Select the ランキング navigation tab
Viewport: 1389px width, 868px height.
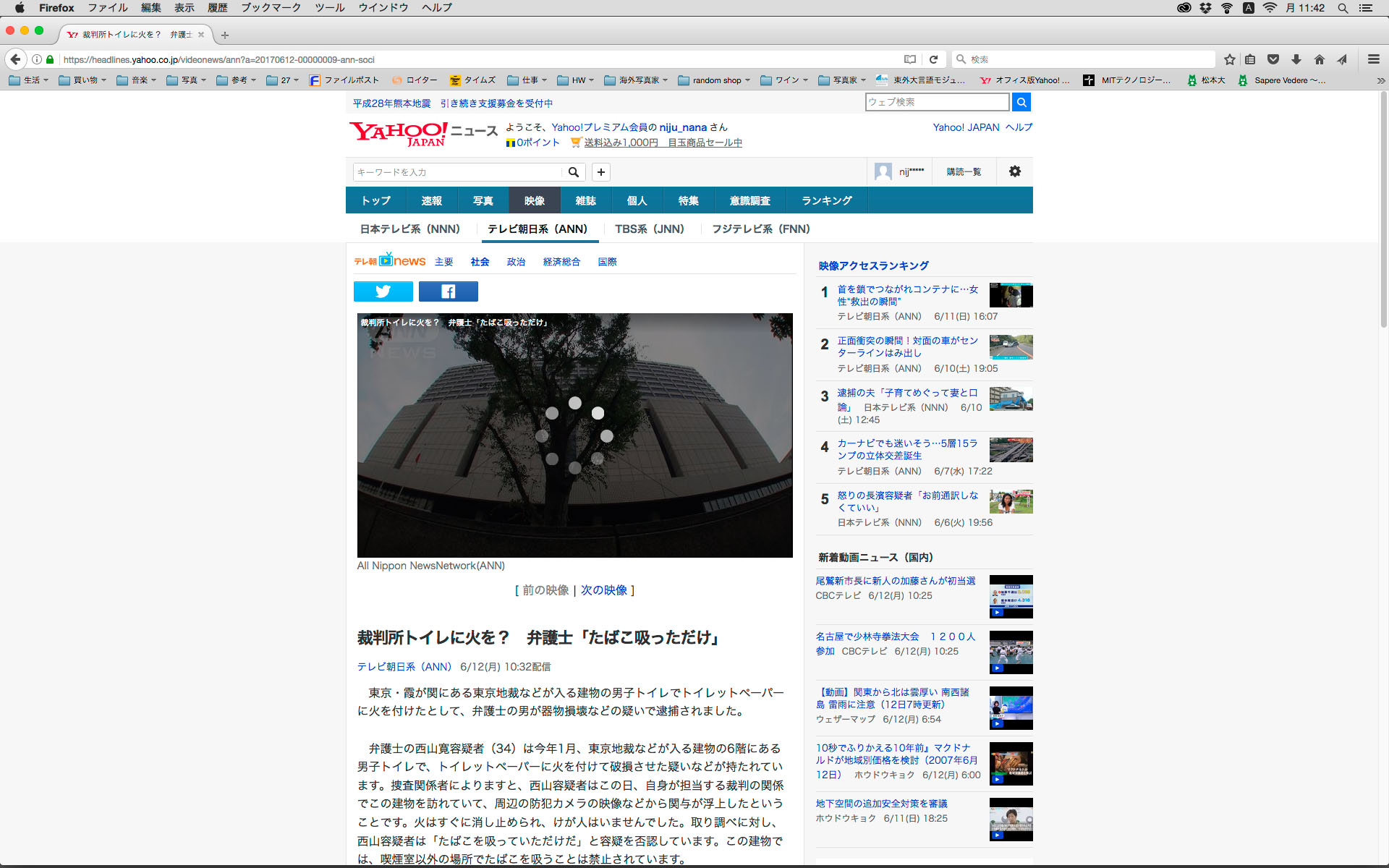point(826,200)
